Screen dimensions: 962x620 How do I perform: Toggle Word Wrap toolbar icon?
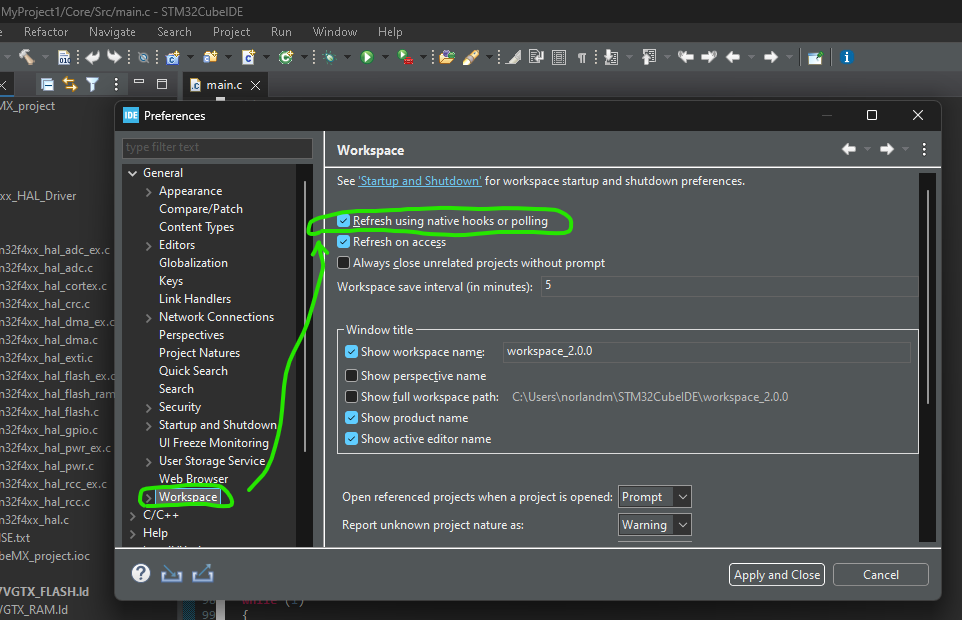point(536,58)
